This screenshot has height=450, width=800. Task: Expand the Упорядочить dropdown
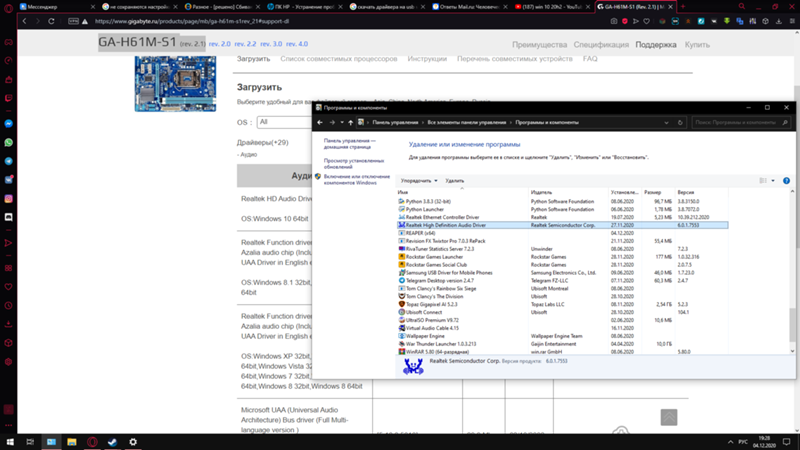point(419,181)
